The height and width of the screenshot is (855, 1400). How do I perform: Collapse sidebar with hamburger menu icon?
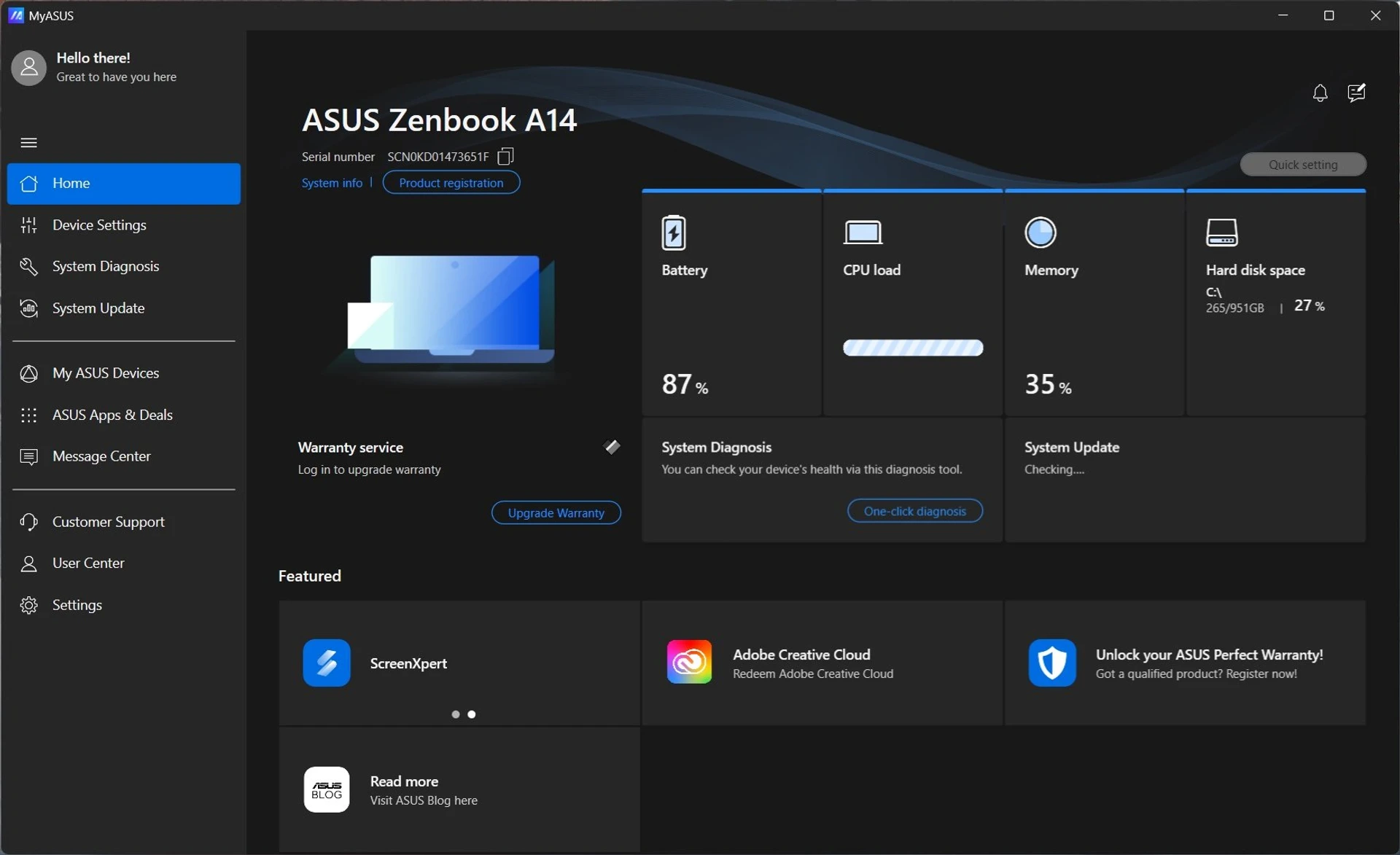click(28, 142)
